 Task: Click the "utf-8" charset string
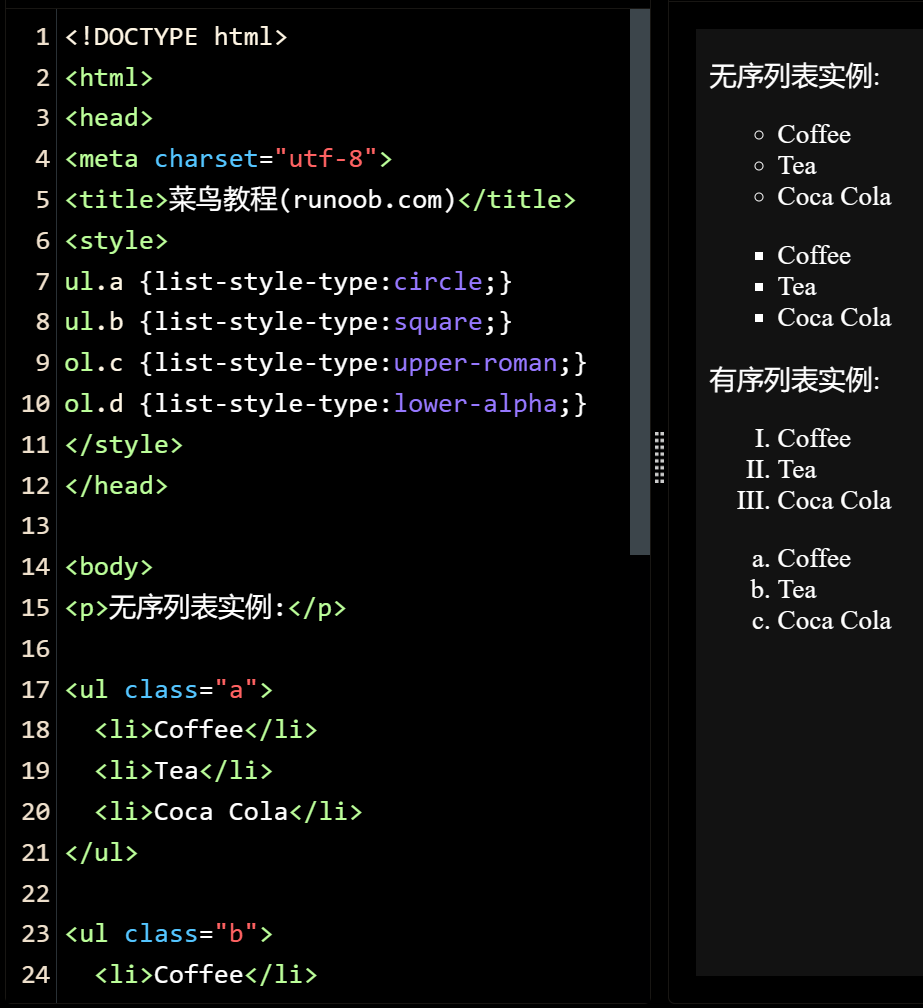click(326, 159)
